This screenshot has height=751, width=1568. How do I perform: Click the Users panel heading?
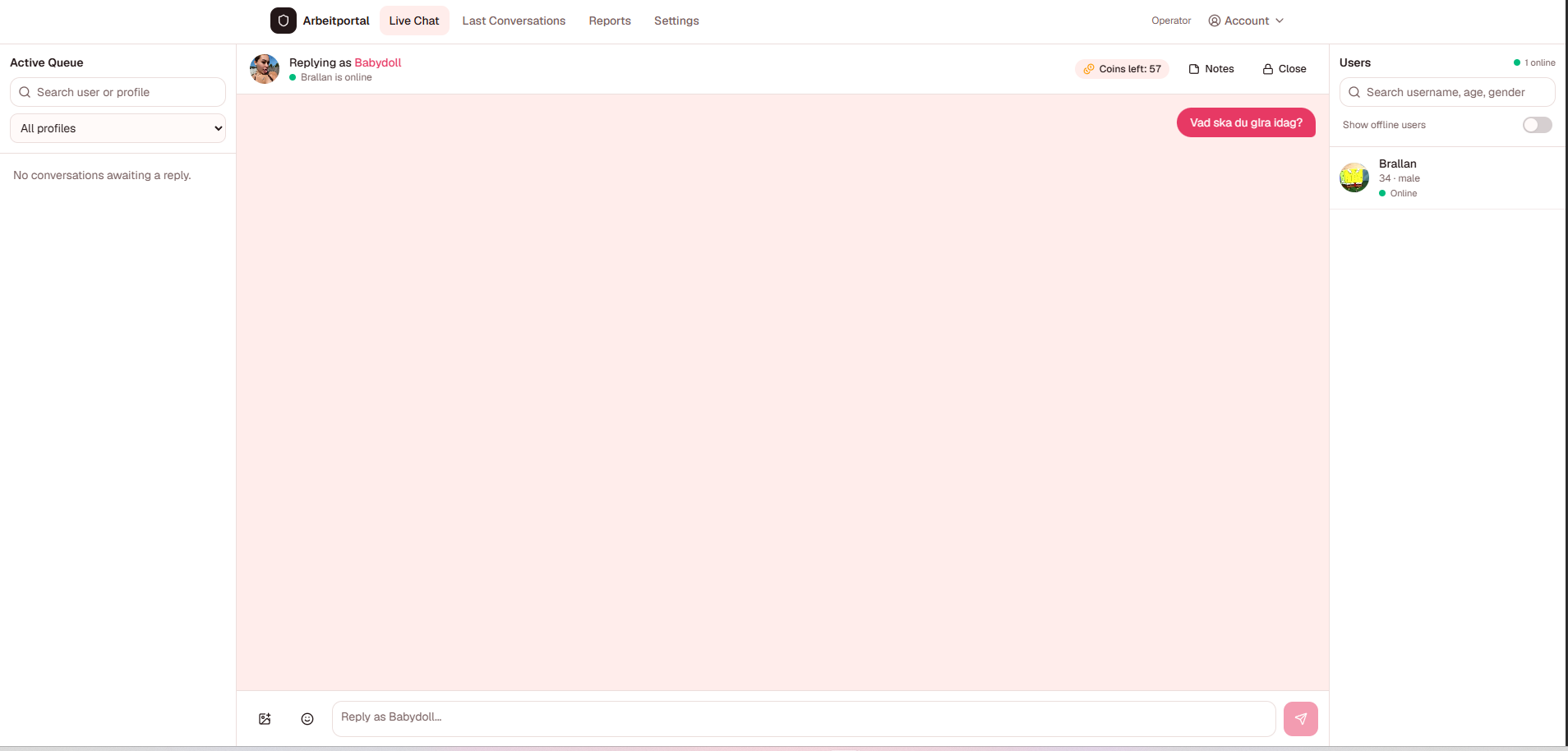(x=1355, y=62)
